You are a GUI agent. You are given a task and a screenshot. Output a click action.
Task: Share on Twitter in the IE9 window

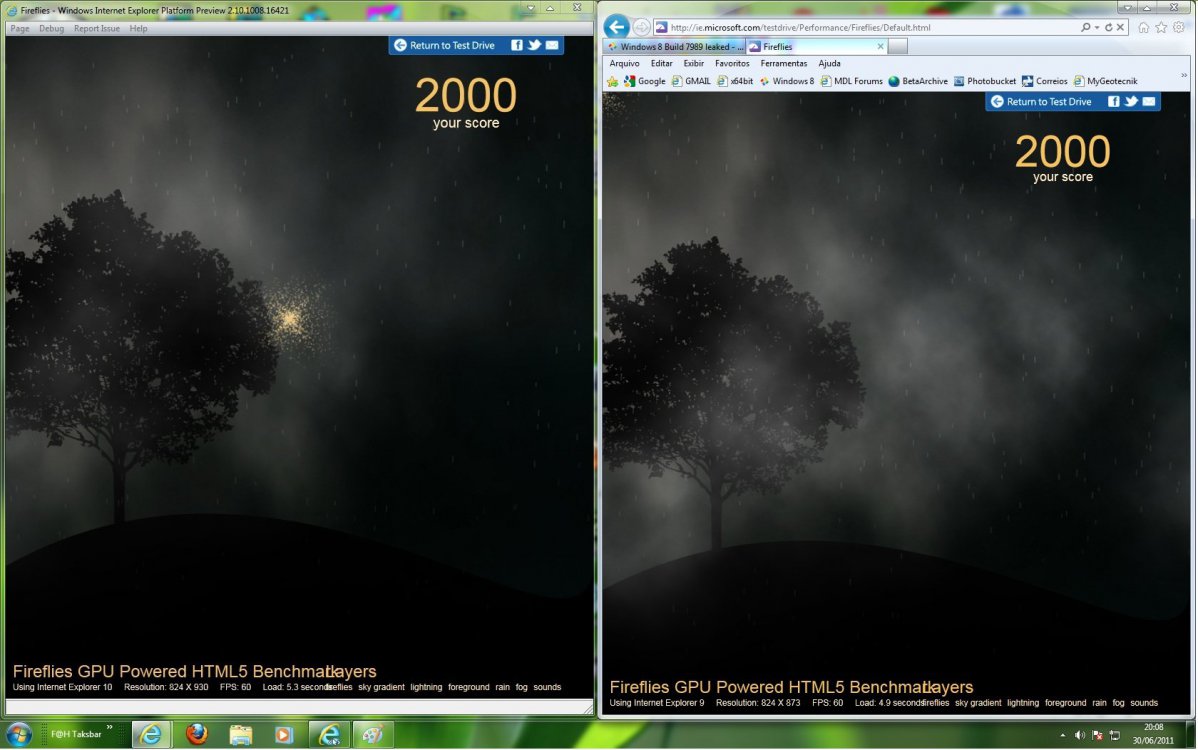click(x=1132, y=102)
